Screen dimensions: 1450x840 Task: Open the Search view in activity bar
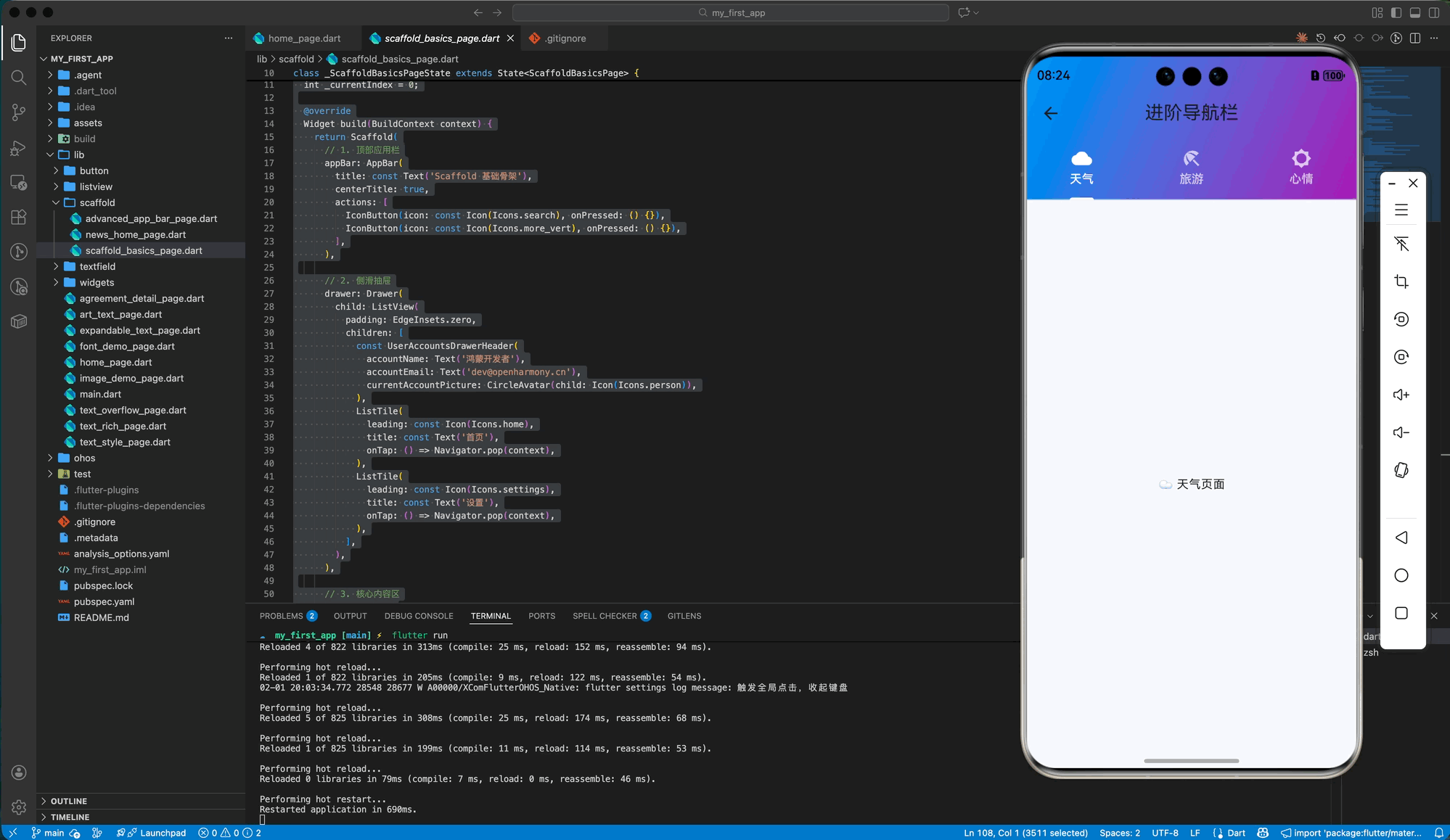(x=19, y=78)
